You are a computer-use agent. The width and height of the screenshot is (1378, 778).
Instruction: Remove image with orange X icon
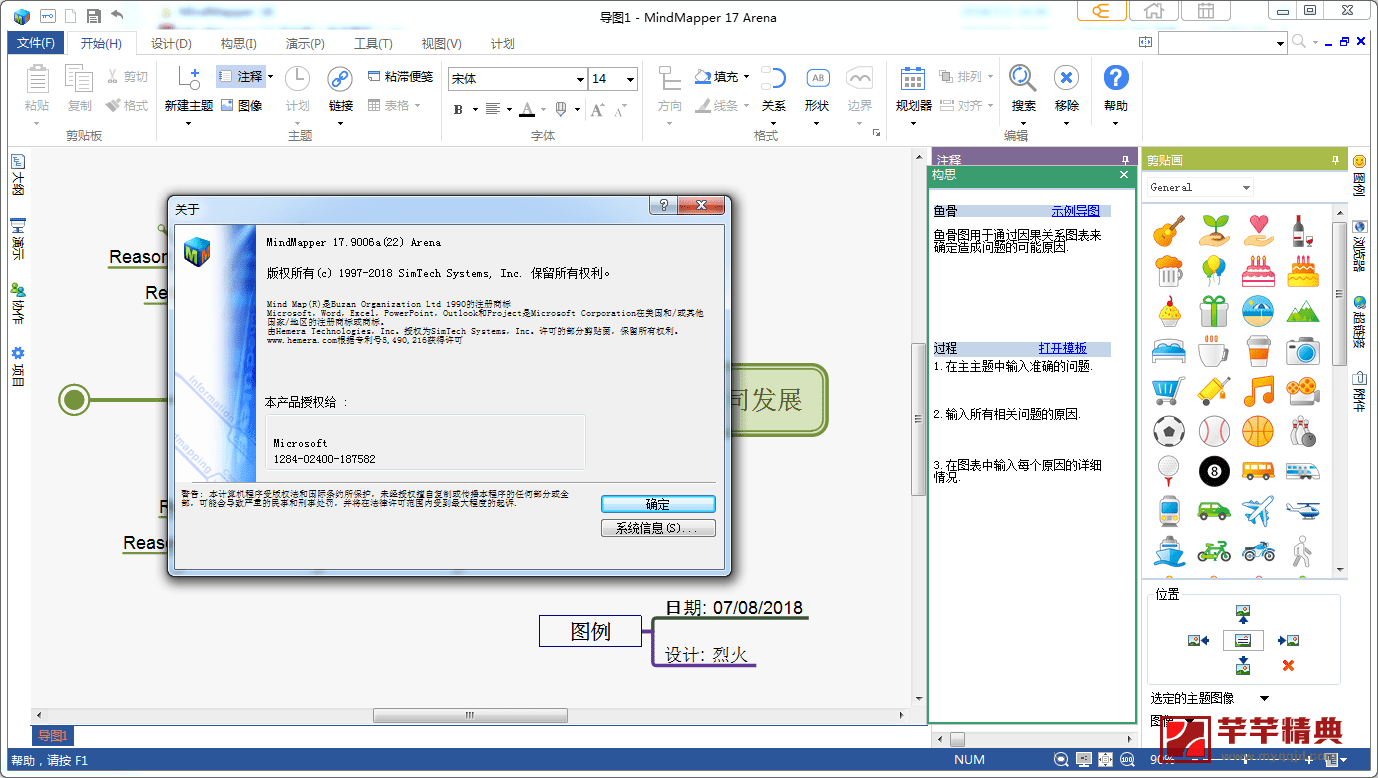pos(1288,666)
